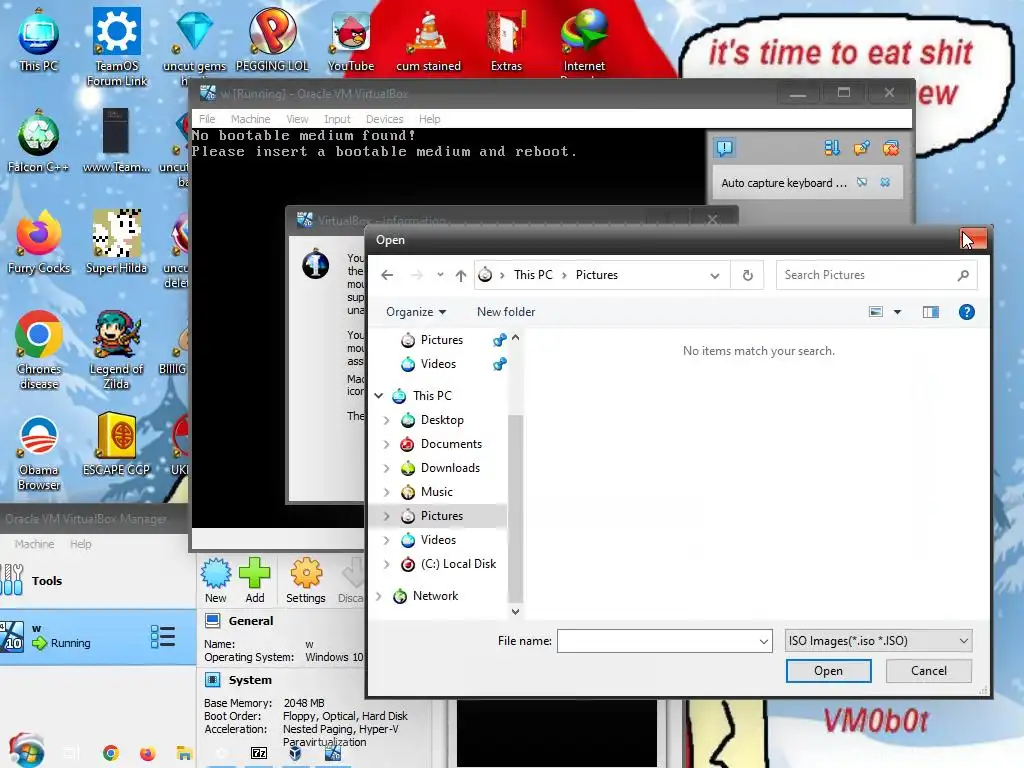
Task: Click the Help question mark icon
Action: pos(967,312)
